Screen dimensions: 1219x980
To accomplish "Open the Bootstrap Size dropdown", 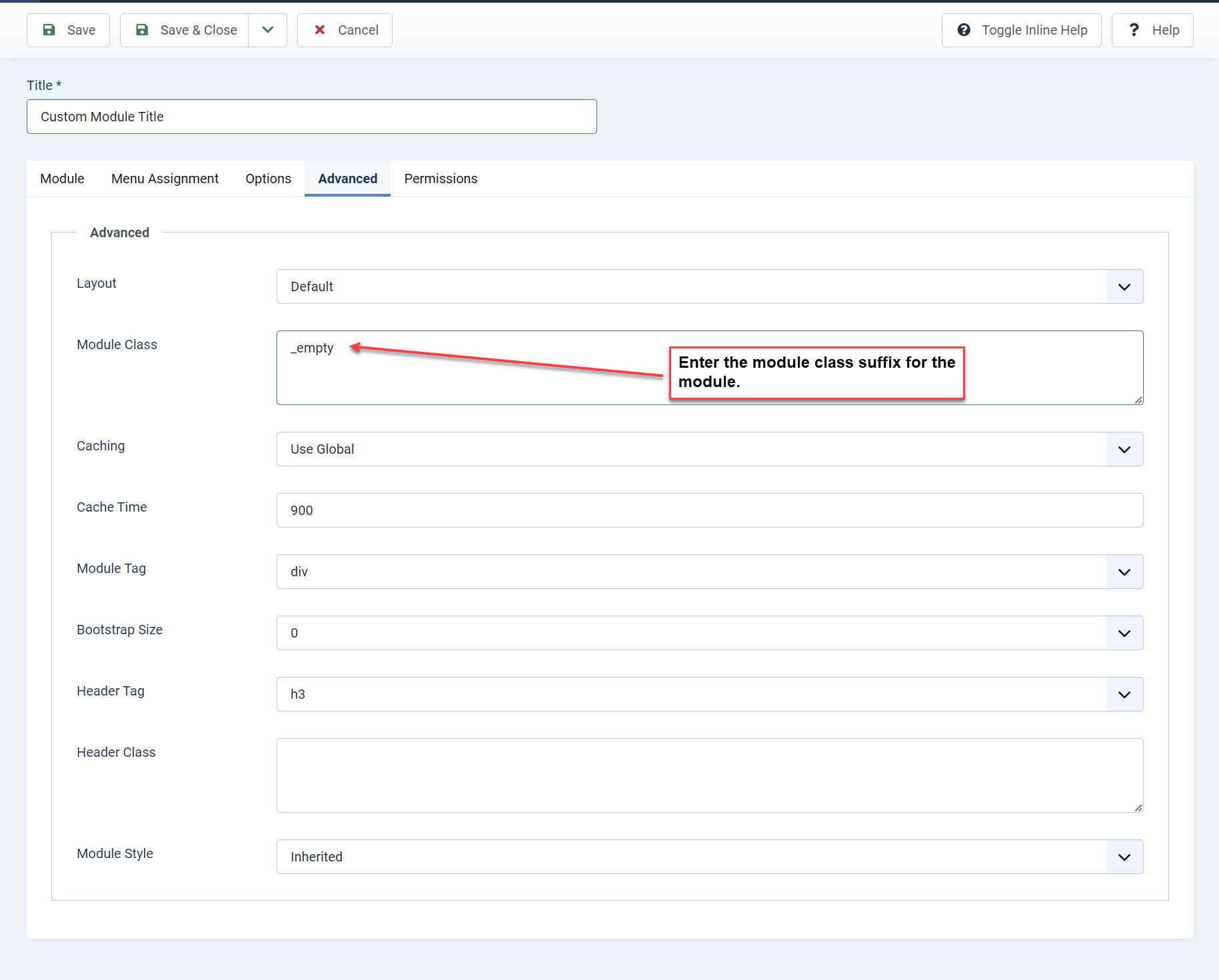I will [709, 633].
